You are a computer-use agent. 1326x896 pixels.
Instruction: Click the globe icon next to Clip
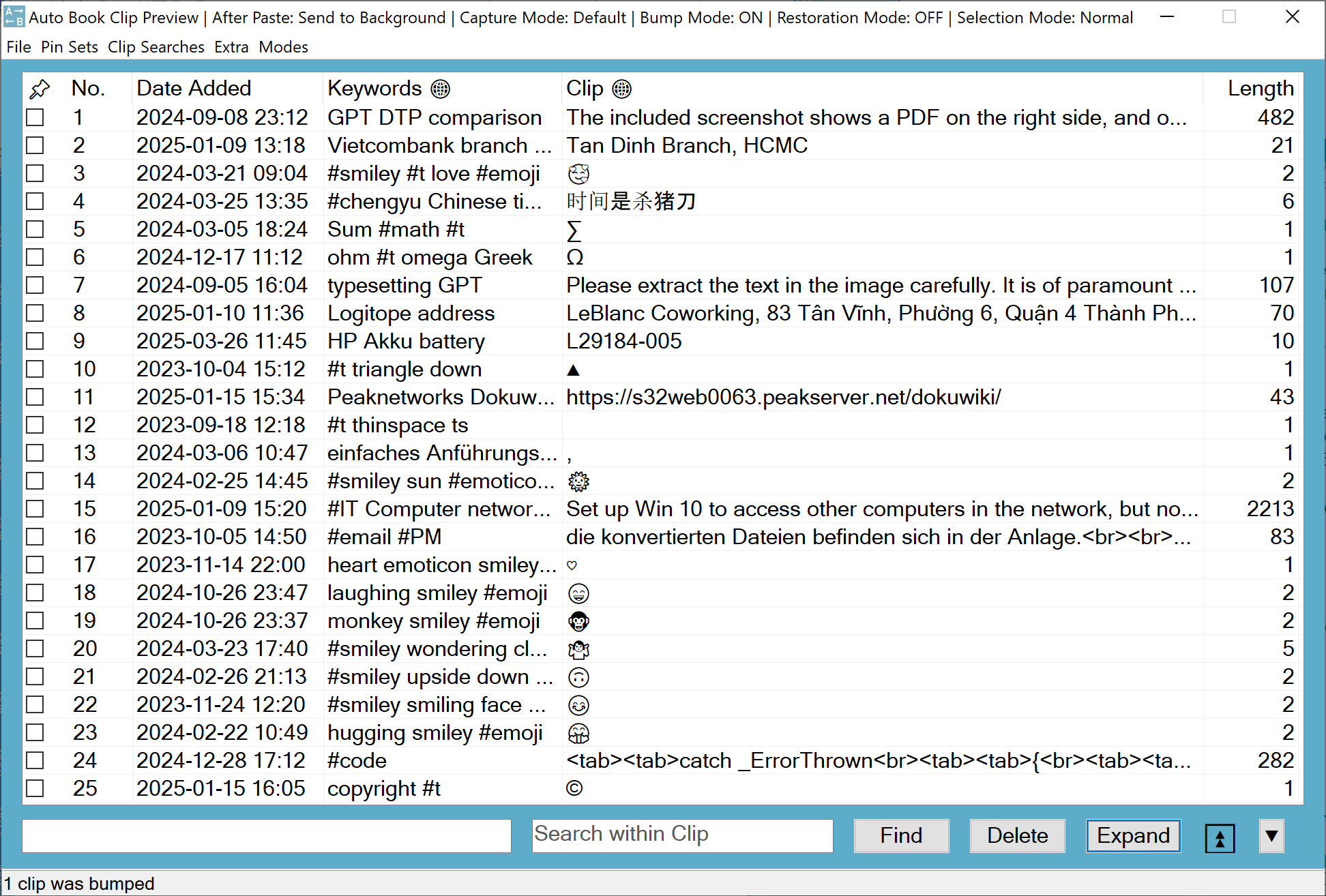click(x=621, y=89)
